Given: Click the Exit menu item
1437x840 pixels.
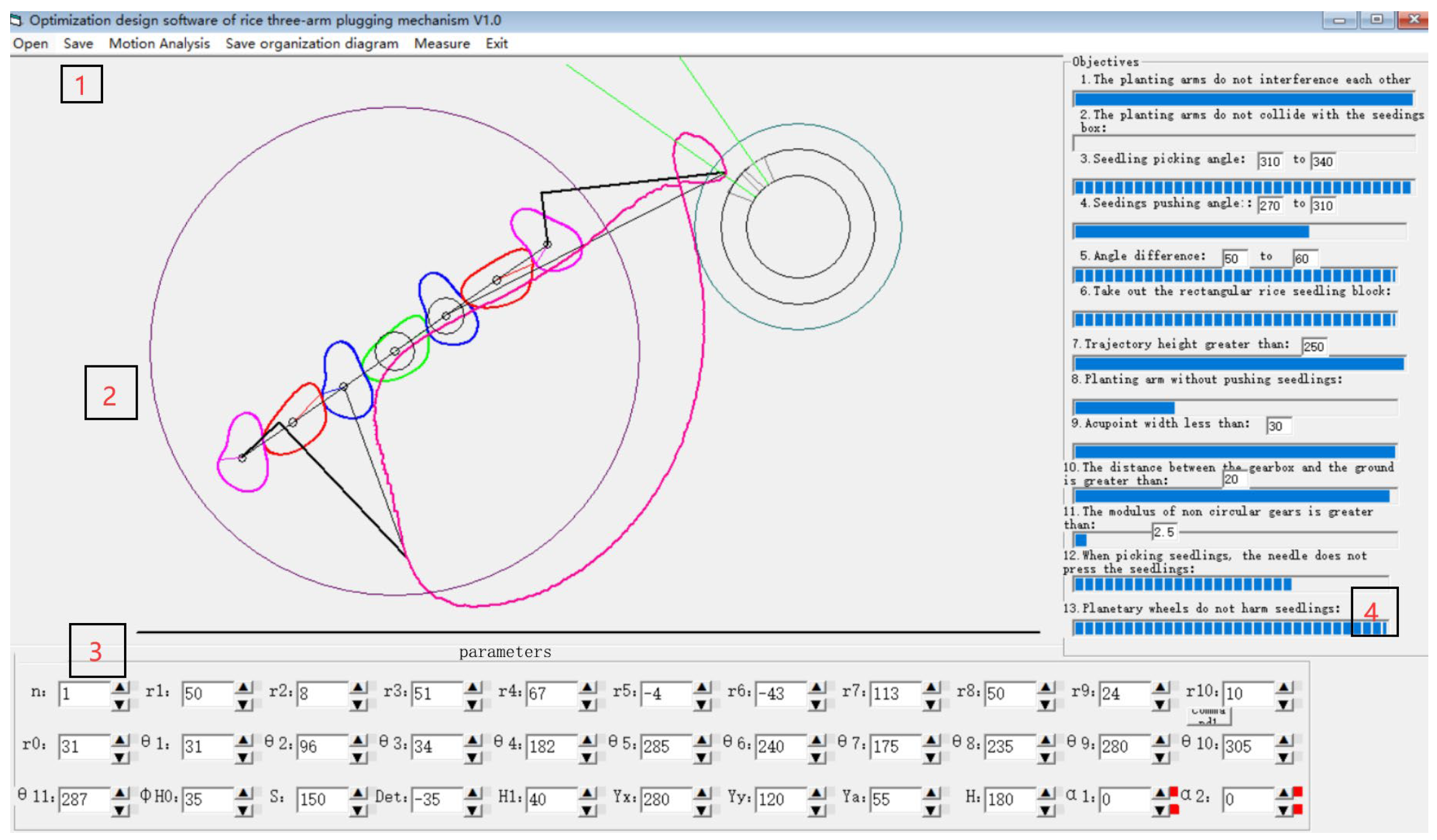Looking at the screenshot, I should [x=496, y=44].
